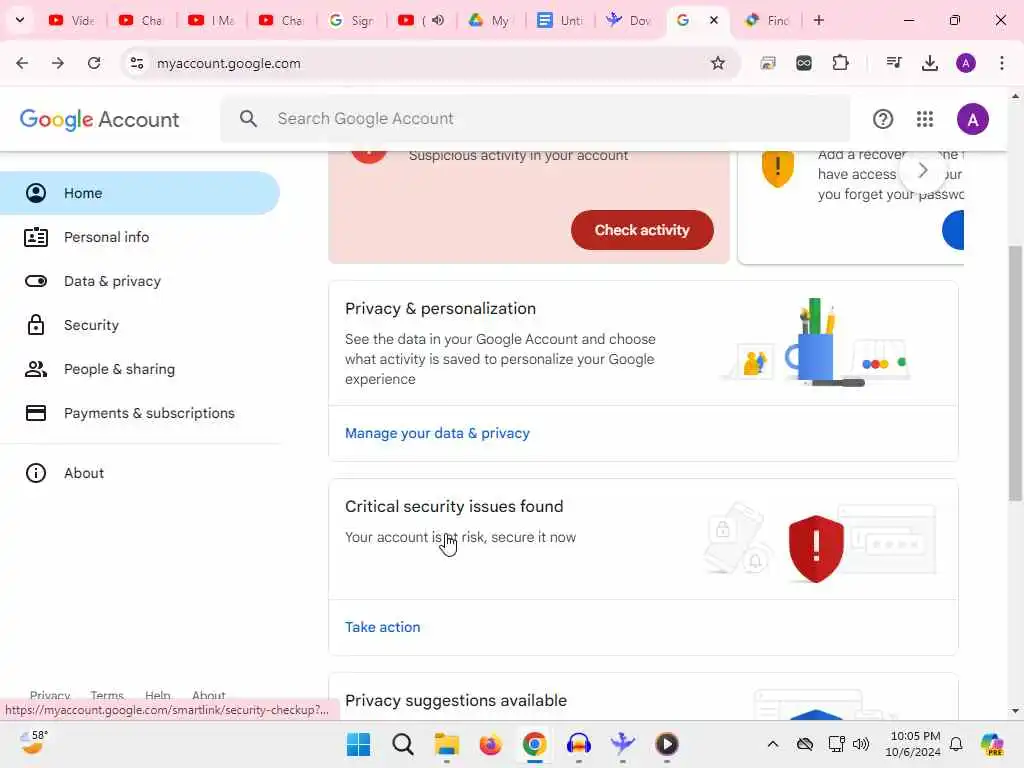
Task: Open Chrome three-dot menu
Action: [1002, 63]
